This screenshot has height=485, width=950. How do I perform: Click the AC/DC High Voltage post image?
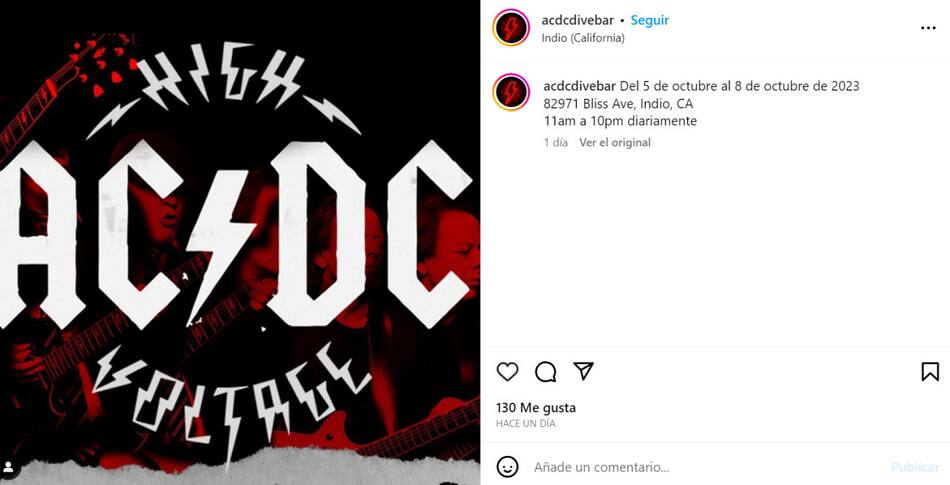[240, 242]
